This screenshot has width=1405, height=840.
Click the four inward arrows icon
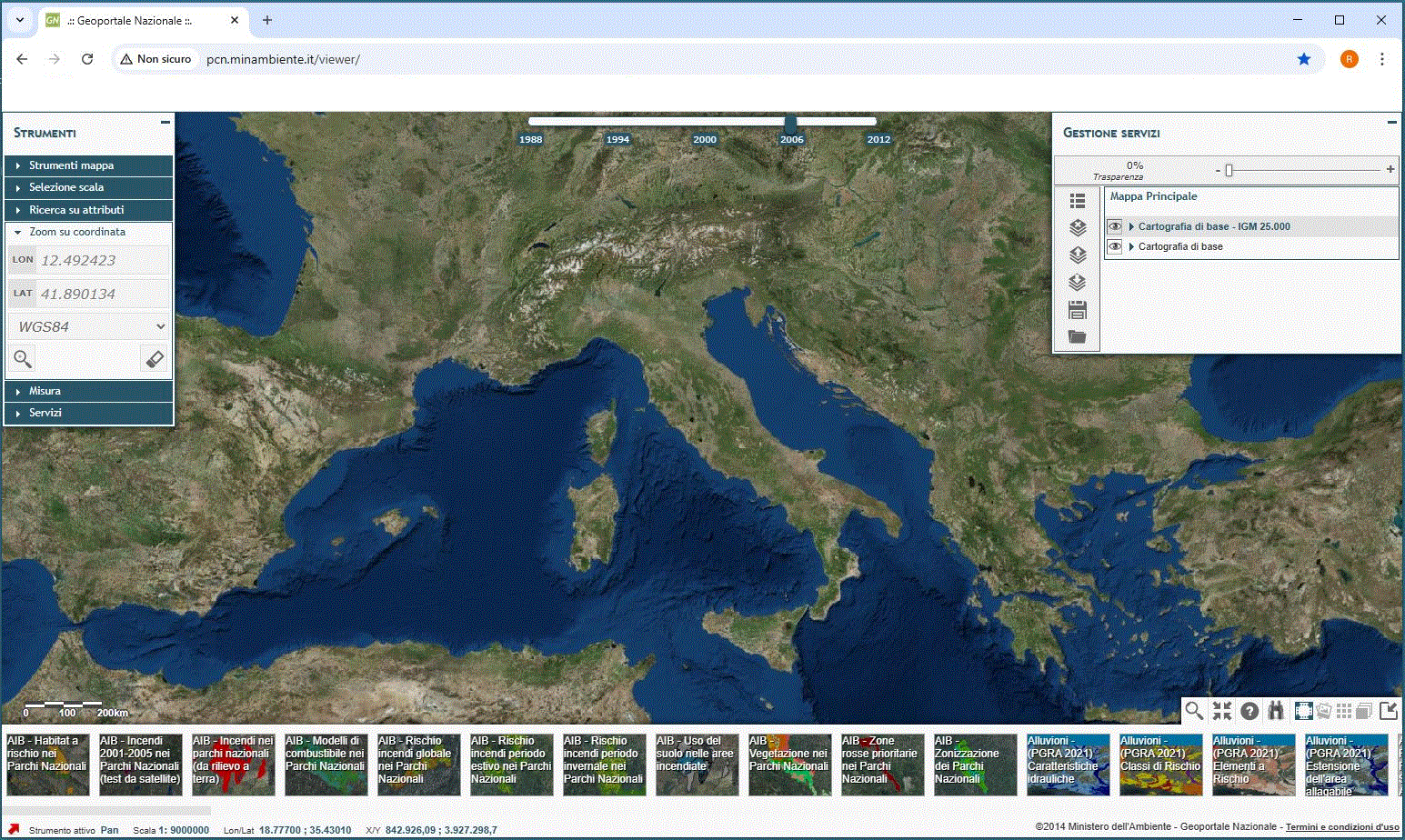click(x=1222, y=710)
